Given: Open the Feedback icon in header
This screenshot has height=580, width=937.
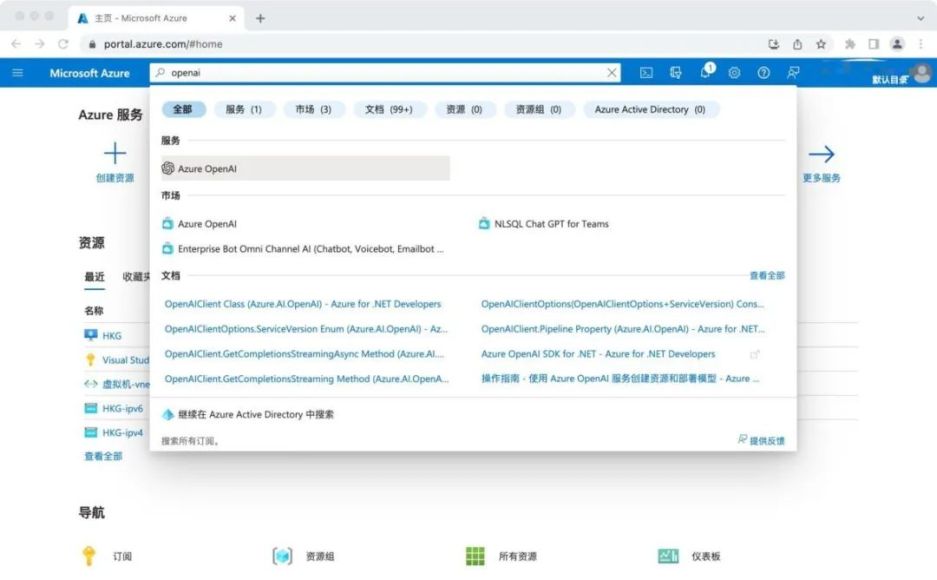Looking at the screenshot, I should [793, 73].
